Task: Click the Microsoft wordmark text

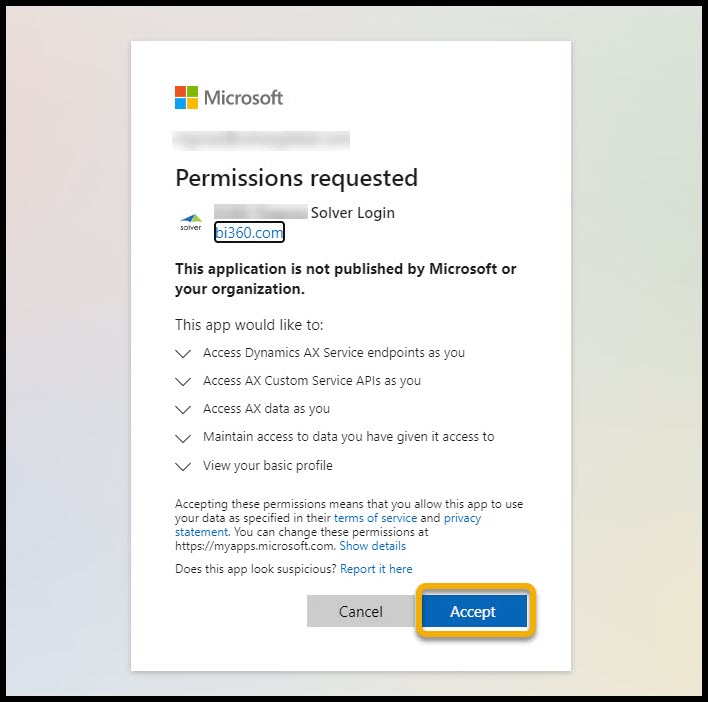Action: click(243, 98)
